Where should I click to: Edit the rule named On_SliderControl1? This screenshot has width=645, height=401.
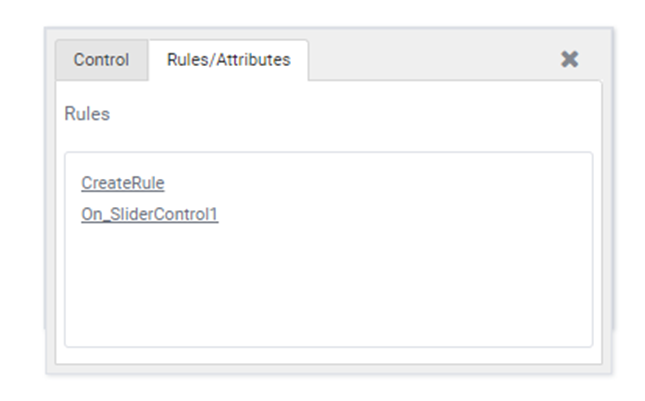pyautogui.click(x=150, y=214)
